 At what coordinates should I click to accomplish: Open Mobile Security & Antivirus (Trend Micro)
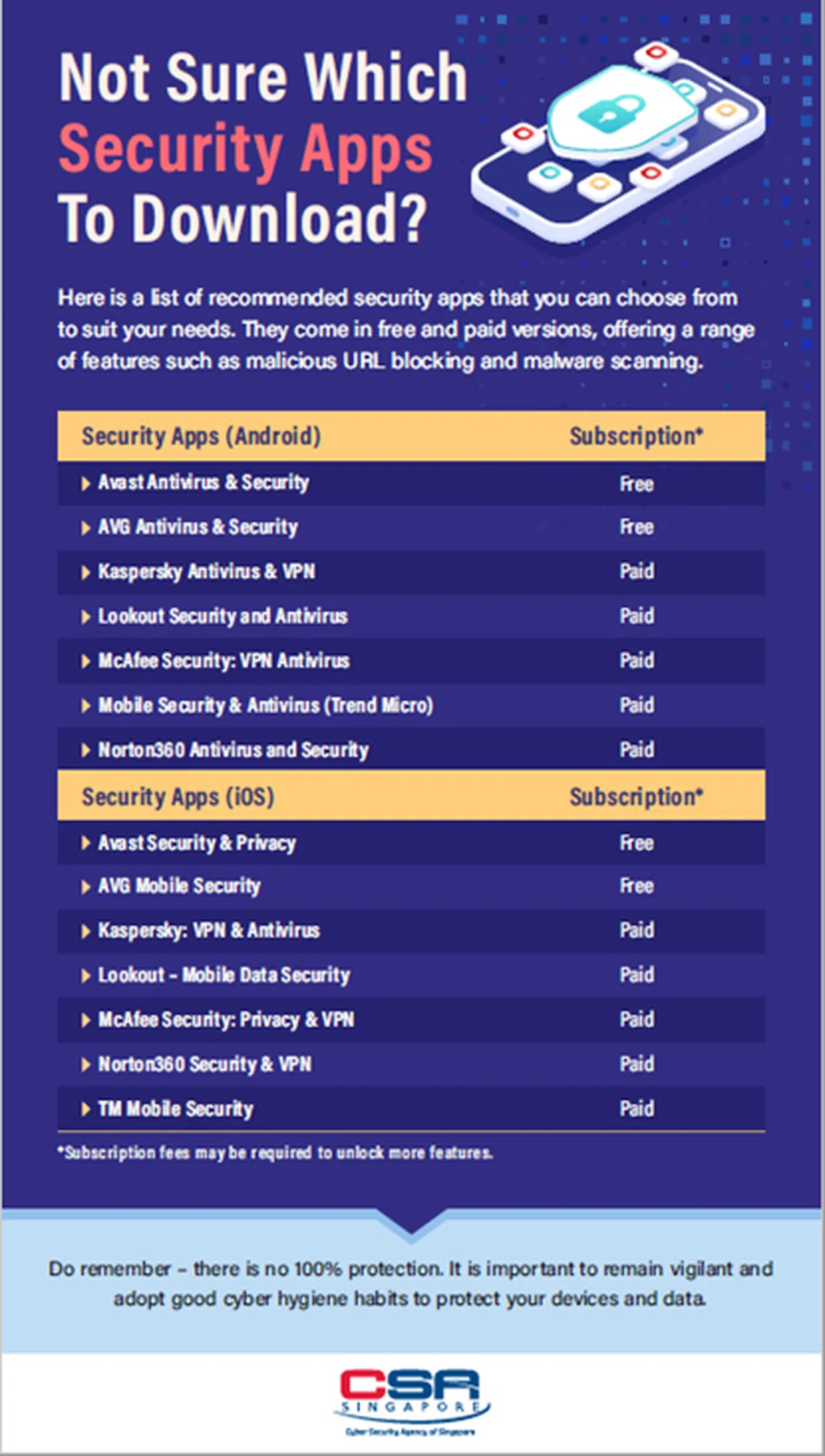(x=266, y=705)
